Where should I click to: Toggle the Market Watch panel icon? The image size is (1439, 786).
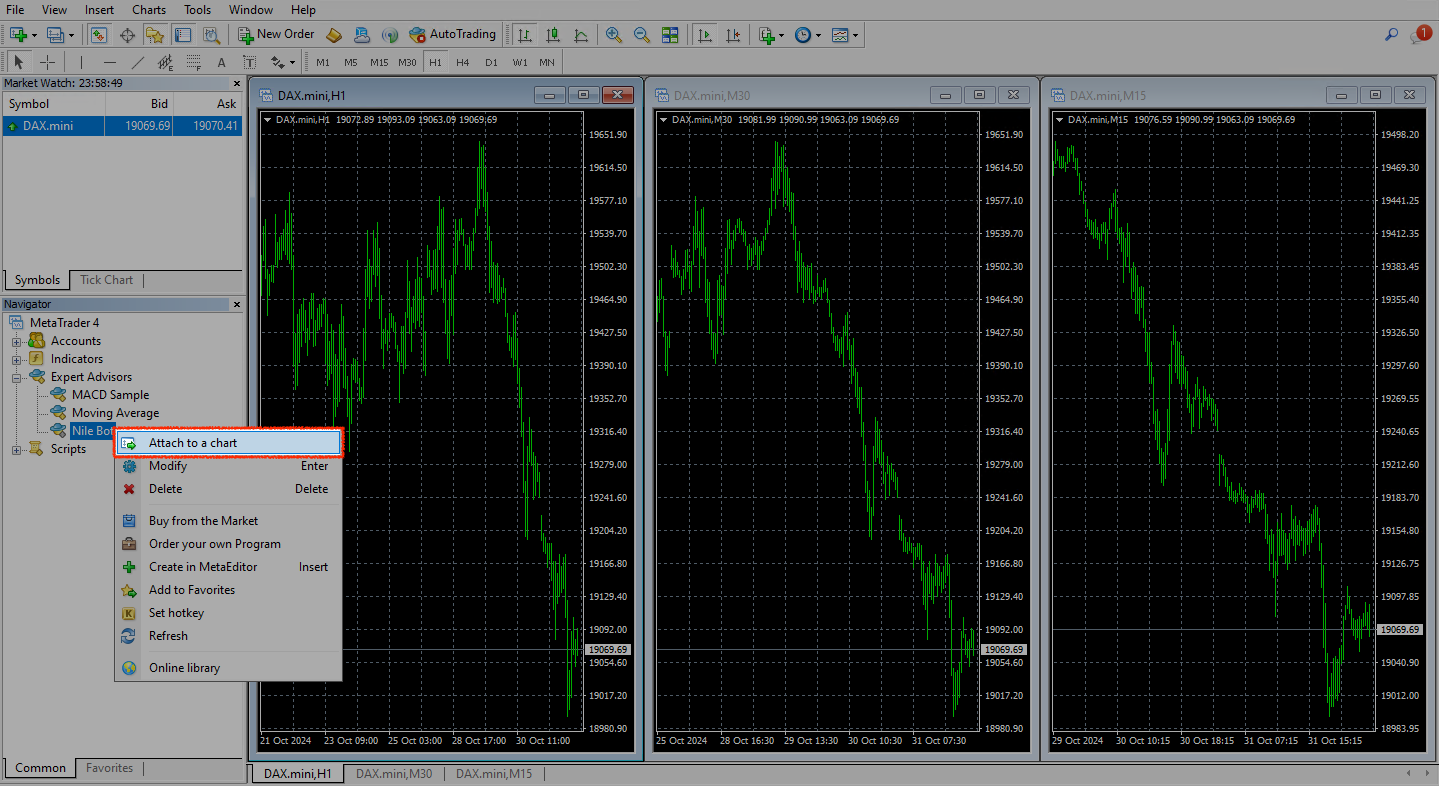pyautogui.click(x=99, y=35)
